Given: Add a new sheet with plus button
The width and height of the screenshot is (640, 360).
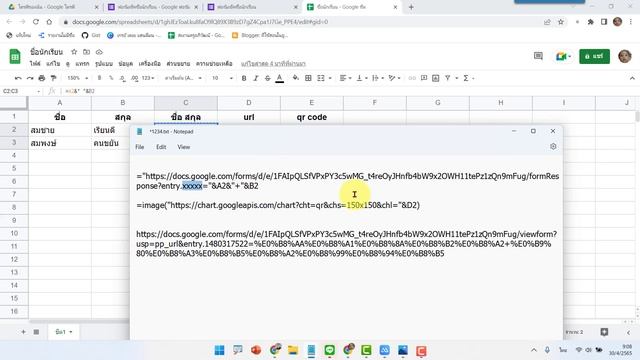Looking at the screenshot, I should coord(23,332).
